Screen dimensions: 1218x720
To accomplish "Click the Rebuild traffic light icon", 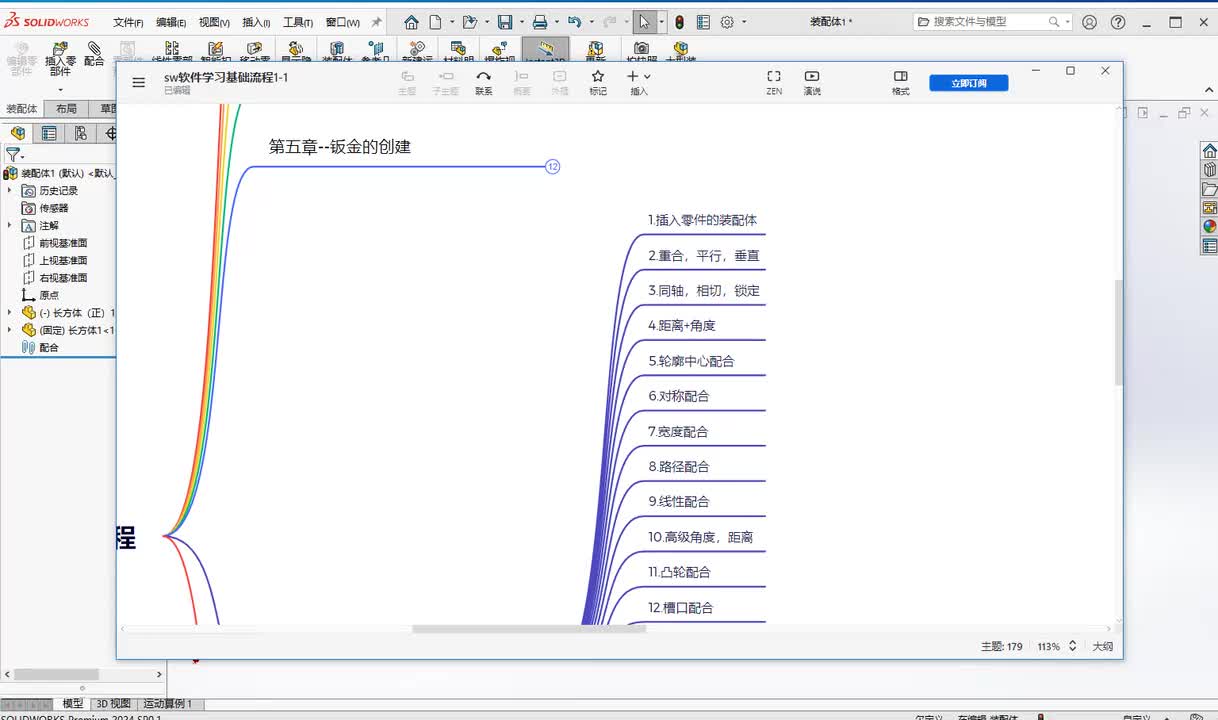I will [680, 22].
